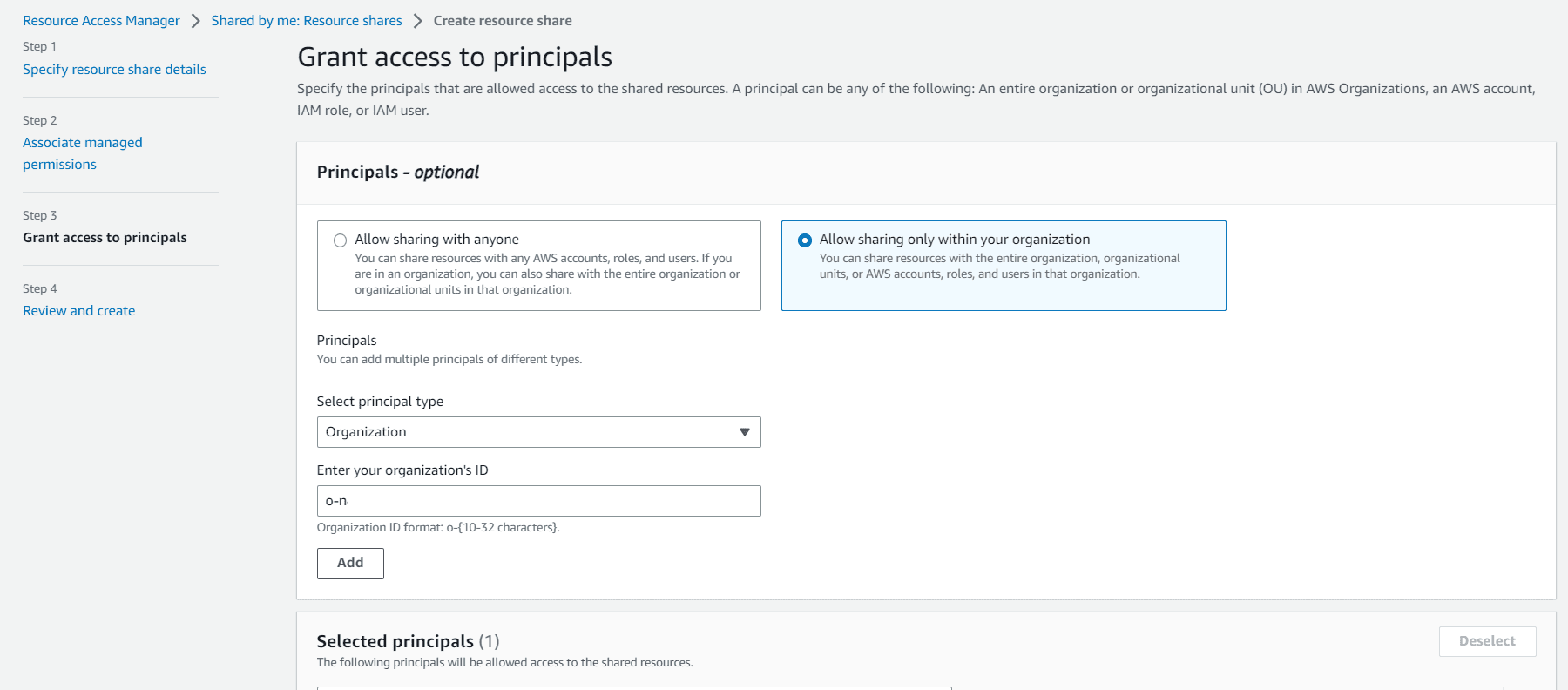Click the Deselect button
The height and width of the screenshot is (690, 1568).
click(x=1487, y=641)
